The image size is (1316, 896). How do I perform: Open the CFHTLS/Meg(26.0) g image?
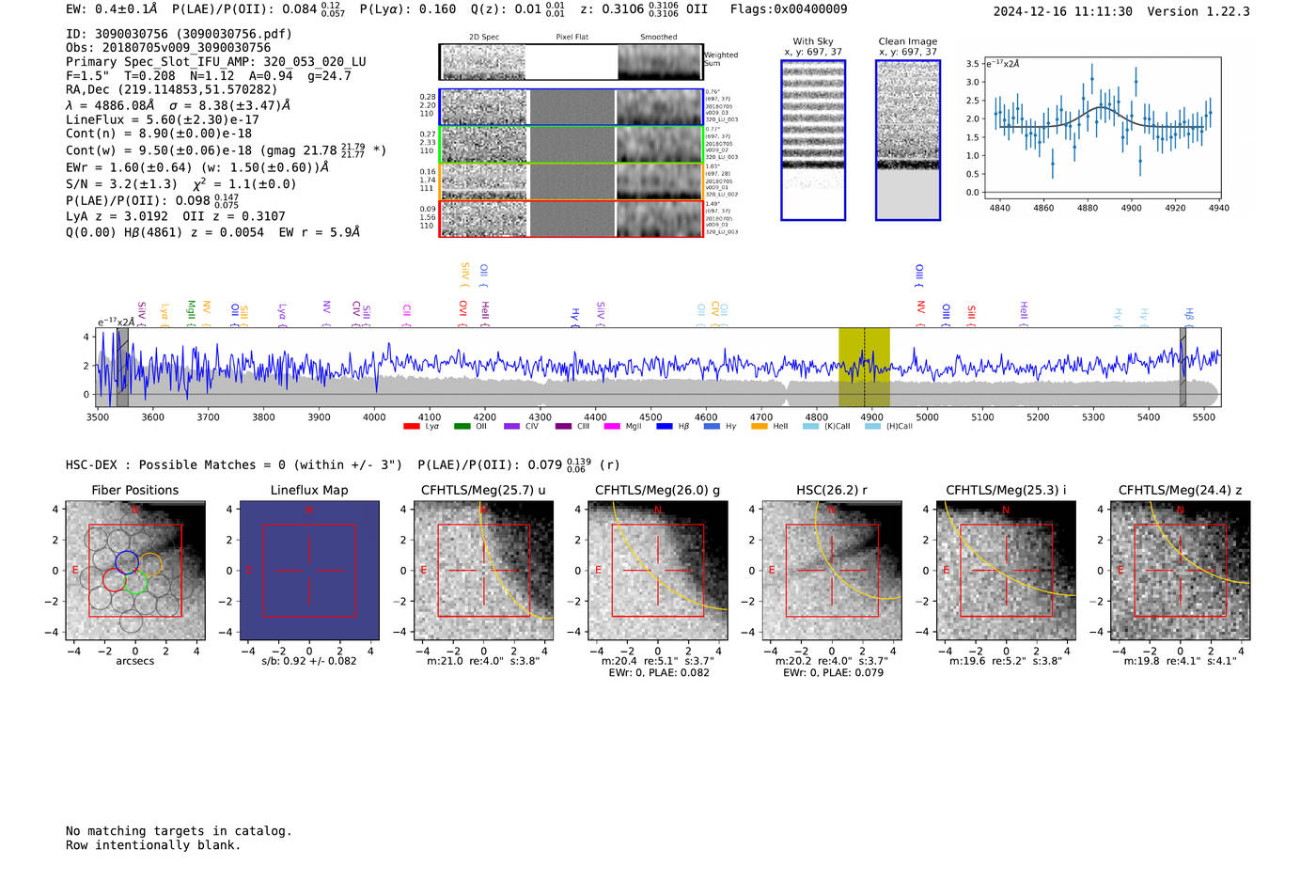(x=658, y=571)
